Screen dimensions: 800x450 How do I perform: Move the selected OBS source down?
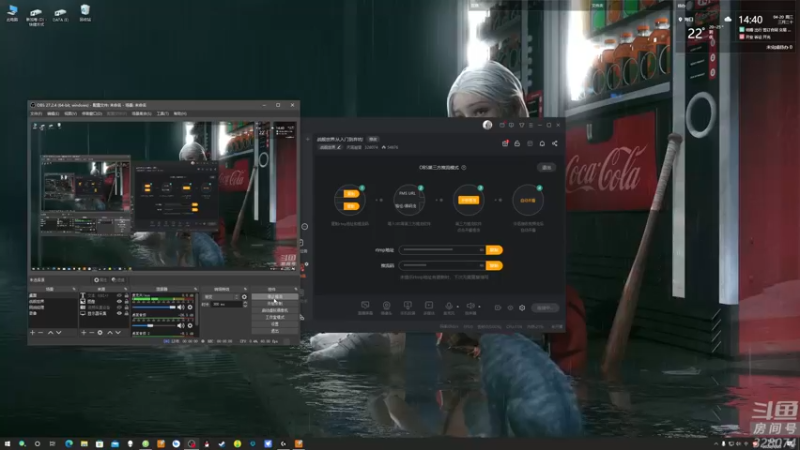118,333
